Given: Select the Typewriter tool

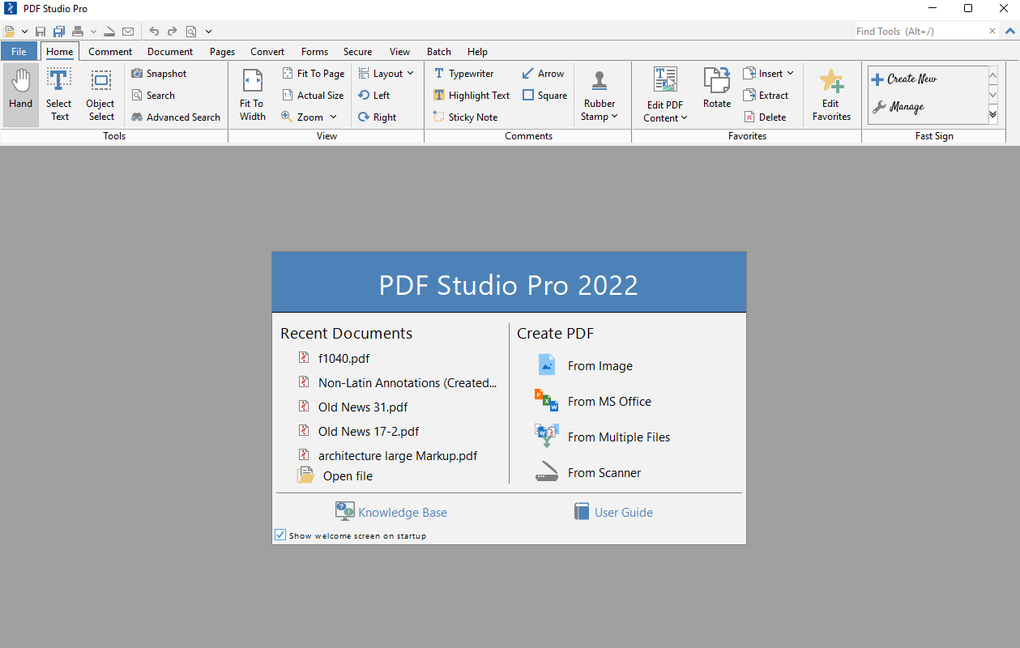Looking at the screenshot, I should point(464,73).
